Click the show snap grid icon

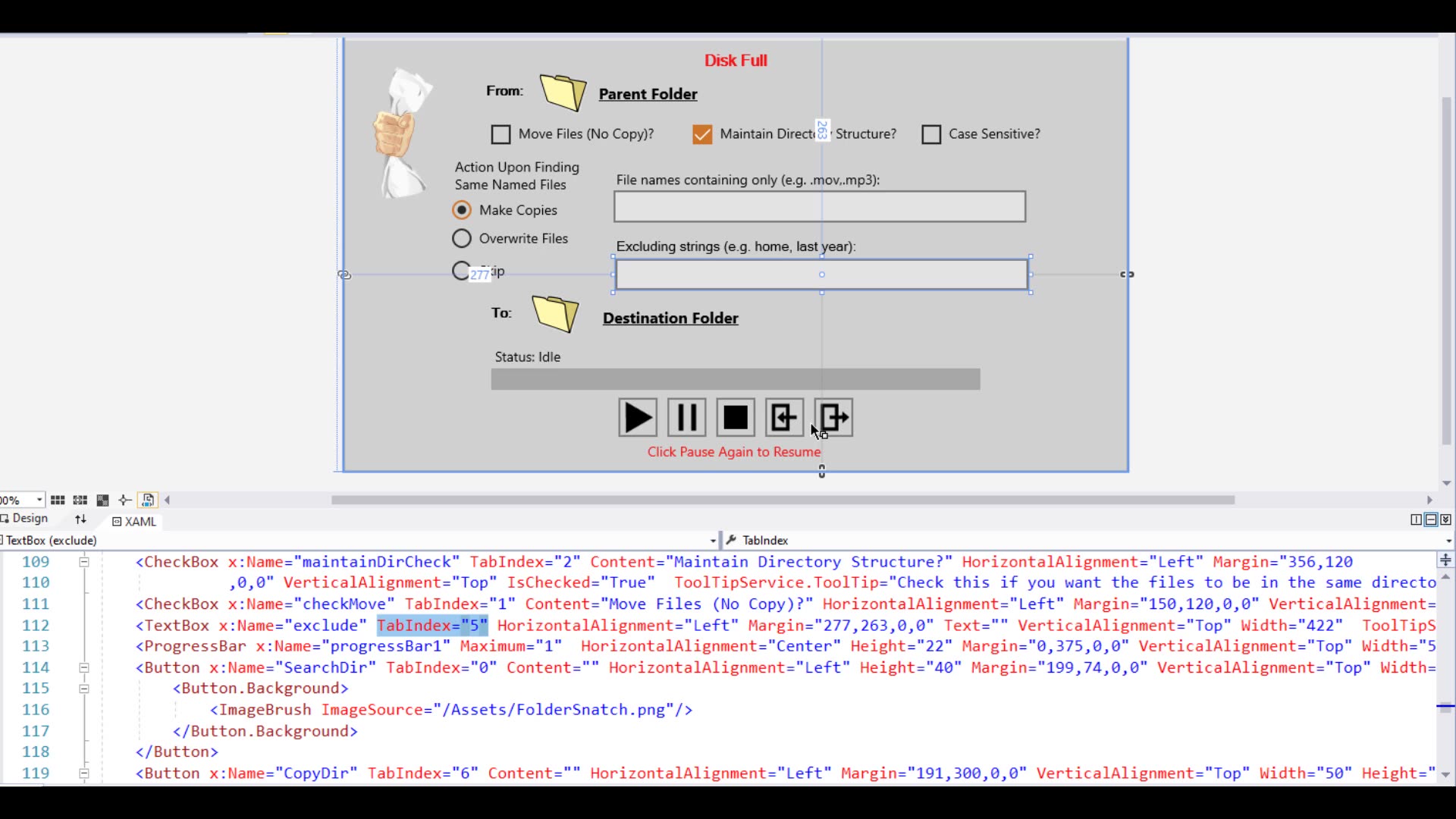(58, 500)
